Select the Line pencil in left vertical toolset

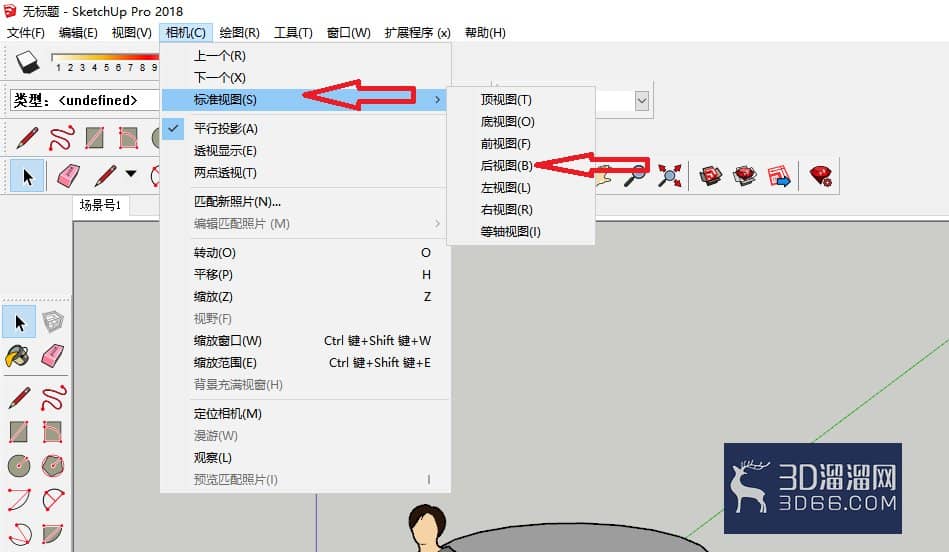[x=19, y=398]
